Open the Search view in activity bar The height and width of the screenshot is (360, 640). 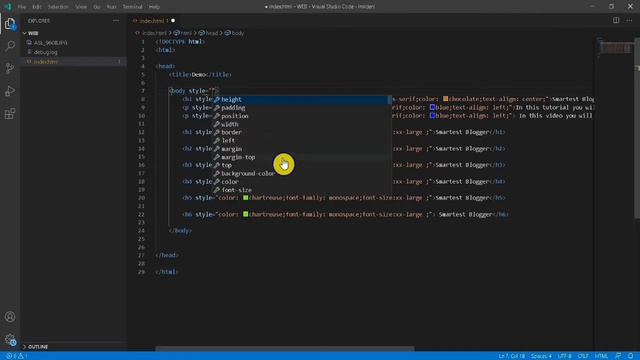point(10,45)
